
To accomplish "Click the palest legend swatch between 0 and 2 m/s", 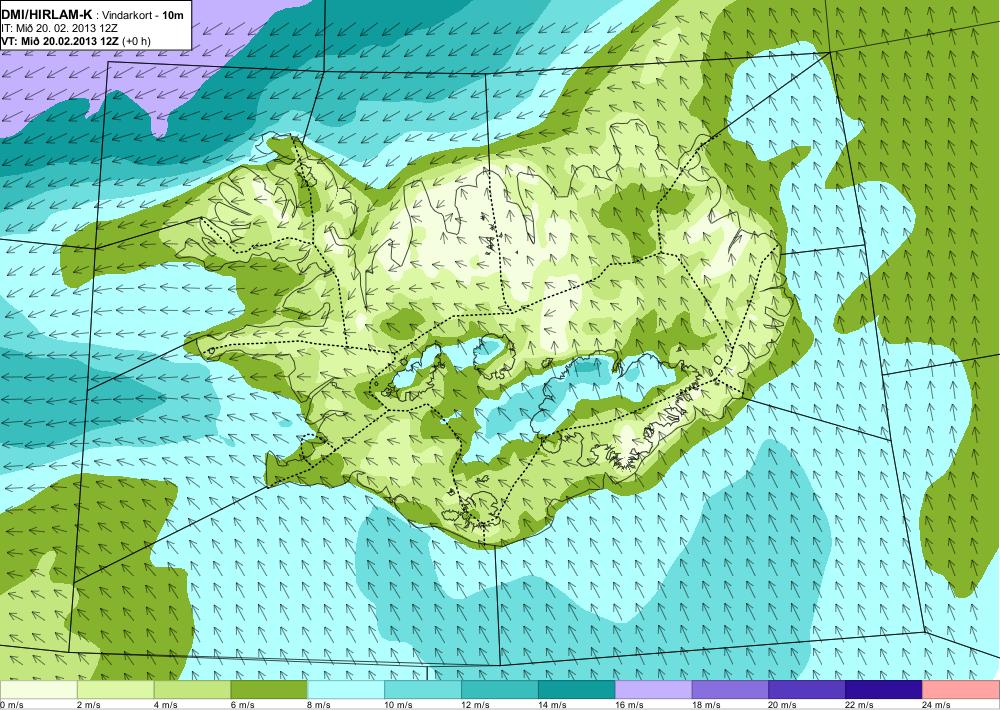I will tap(39, 690).
